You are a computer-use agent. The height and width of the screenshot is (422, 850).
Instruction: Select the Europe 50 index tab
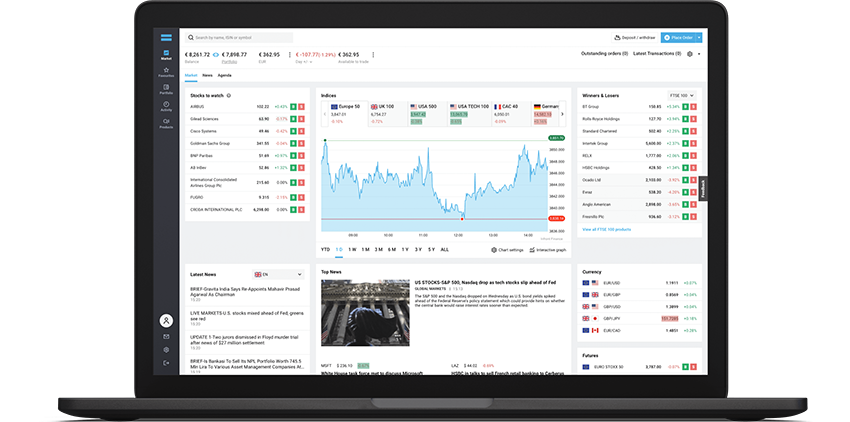point(348,114)
